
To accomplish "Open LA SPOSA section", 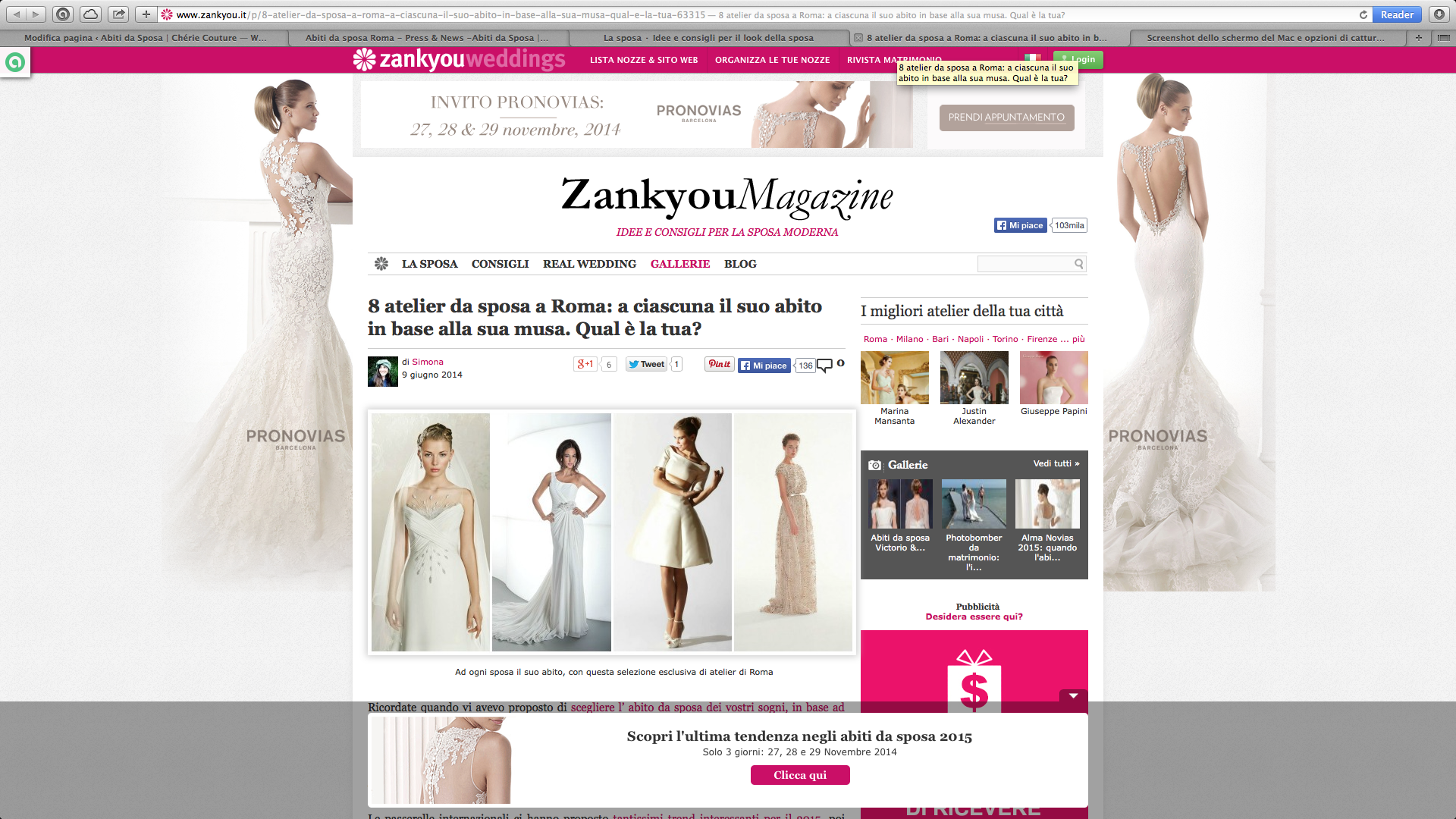I will [429, 264].
